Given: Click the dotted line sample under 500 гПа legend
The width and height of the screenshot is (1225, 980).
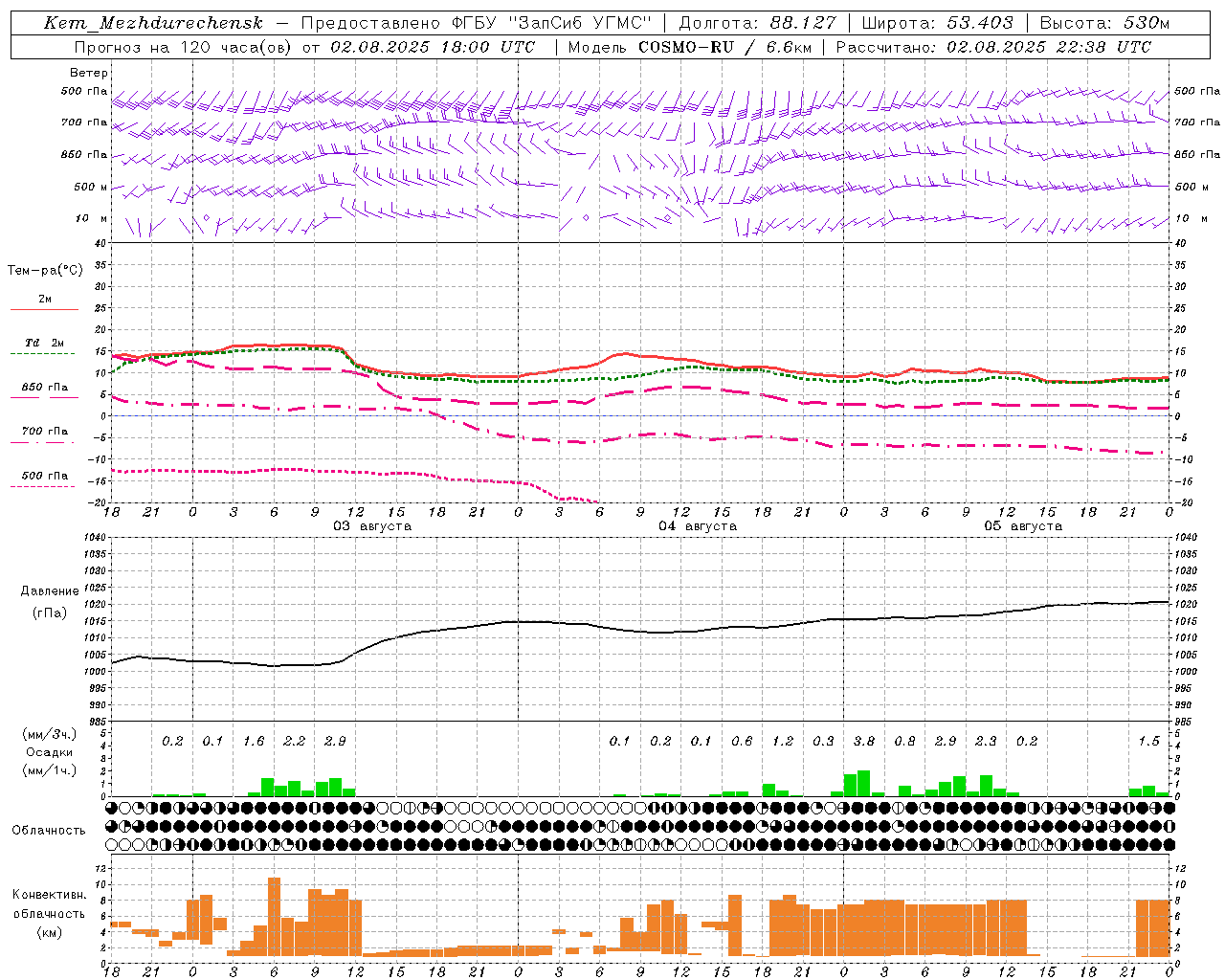Looking at the screenshot, I should pyautogui.click(x=42, y=486).
